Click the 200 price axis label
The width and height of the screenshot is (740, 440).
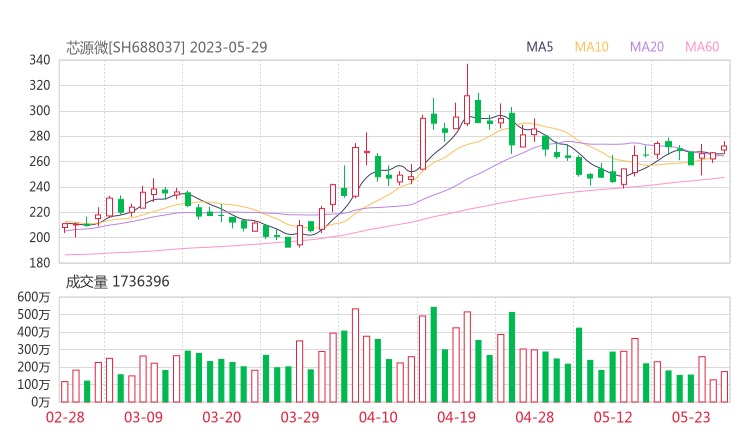pos(40,238)
